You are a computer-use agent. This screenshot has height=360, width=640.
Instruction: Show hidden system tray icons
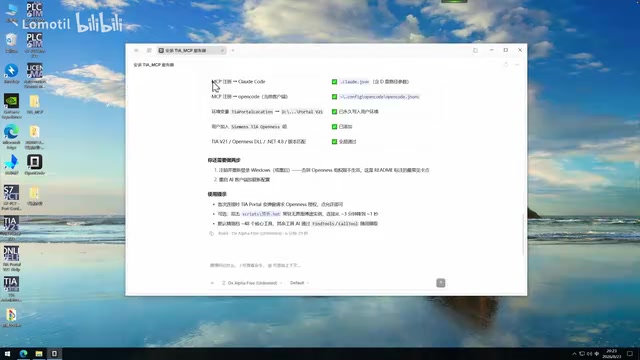pyautogui.click(x=574, y=353)
